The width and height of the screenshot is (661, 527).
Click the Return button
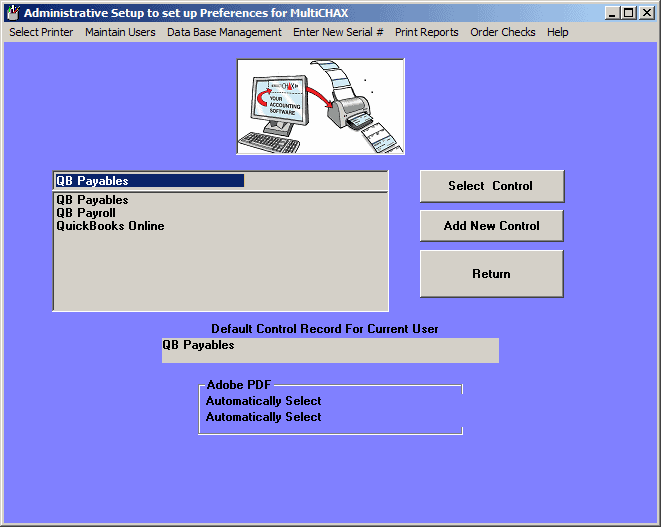coord(492,274)
